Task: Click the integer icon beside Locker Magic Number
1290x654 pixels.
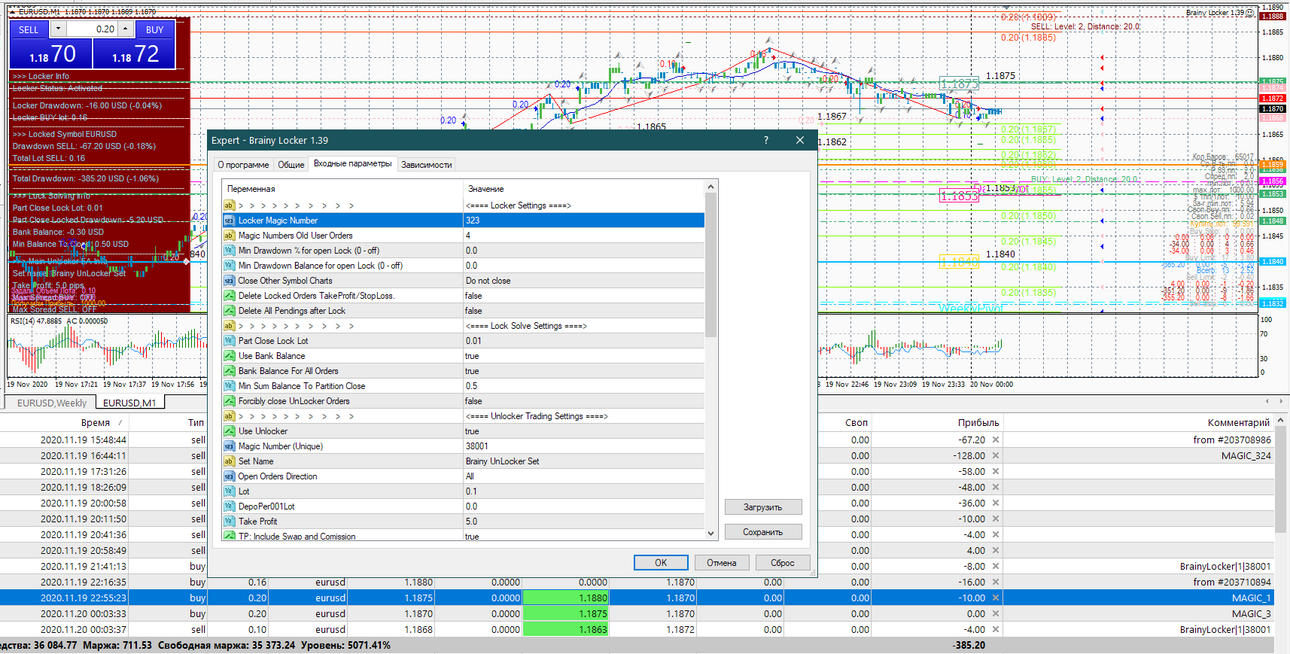Action: click(x=228, y=220)
